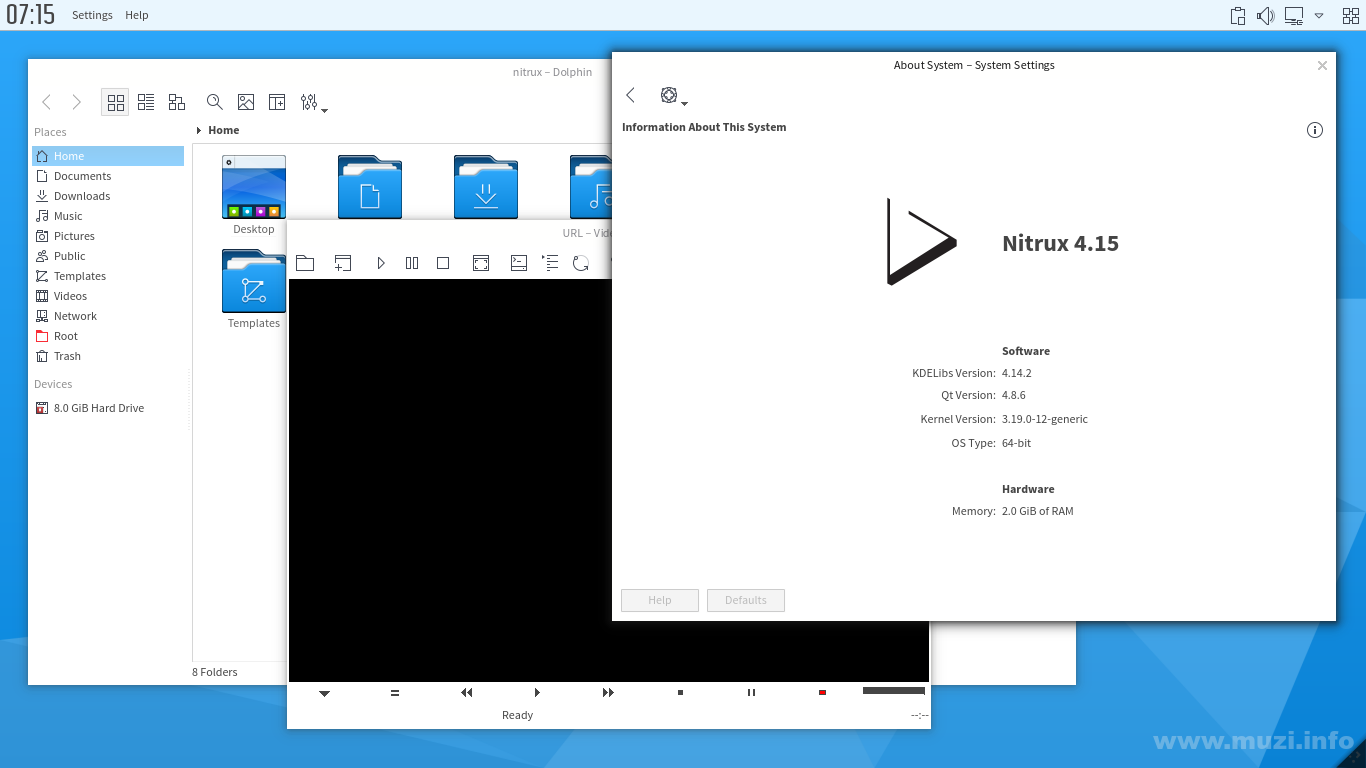Click the volume slider in video player
Viewport: 1366px width, 768px height.
click(x=894, y=691)
